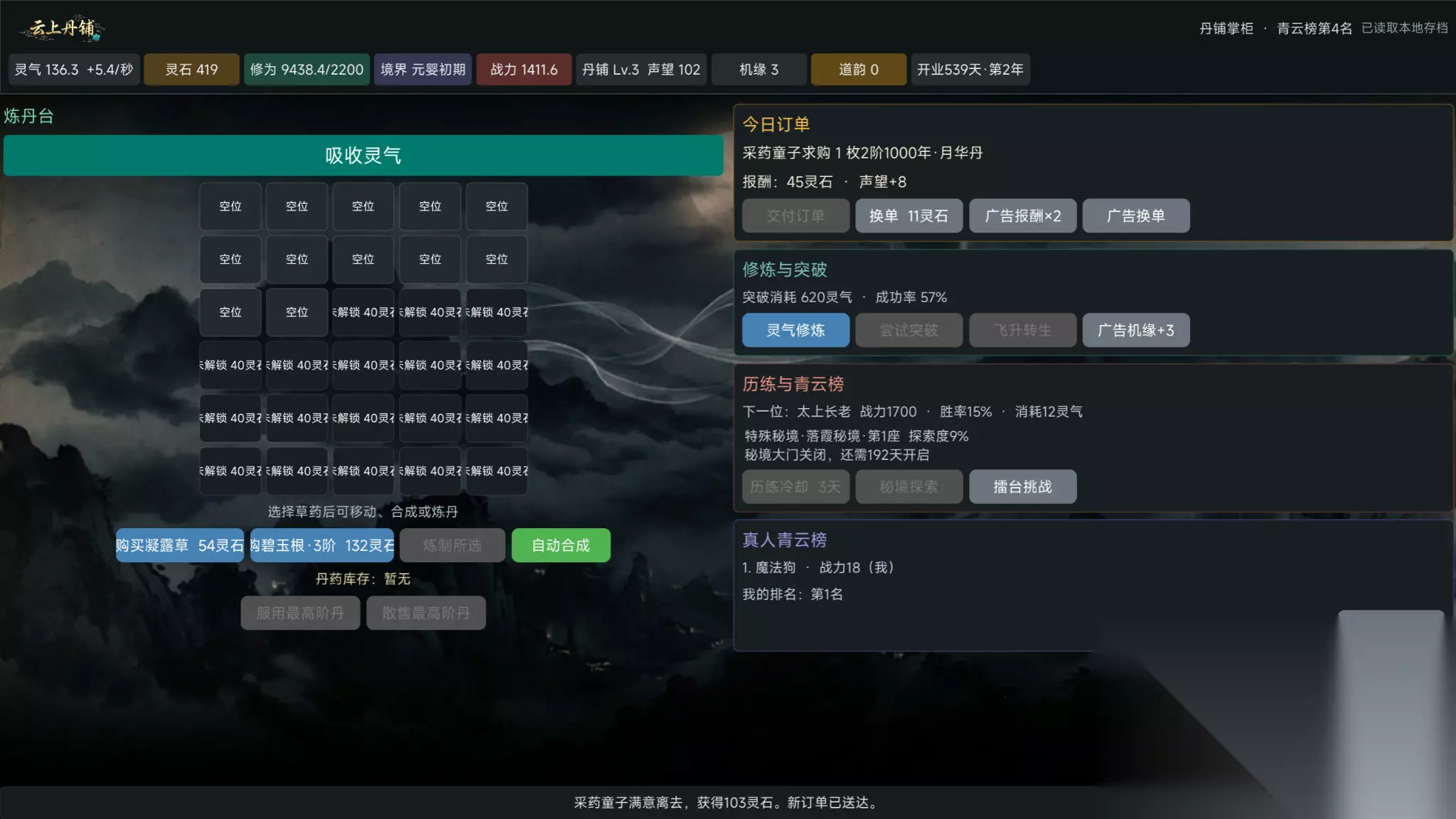The image size is (1456, 819).
Task: Choose 广告报酬×2 option
Action: 1022,215
